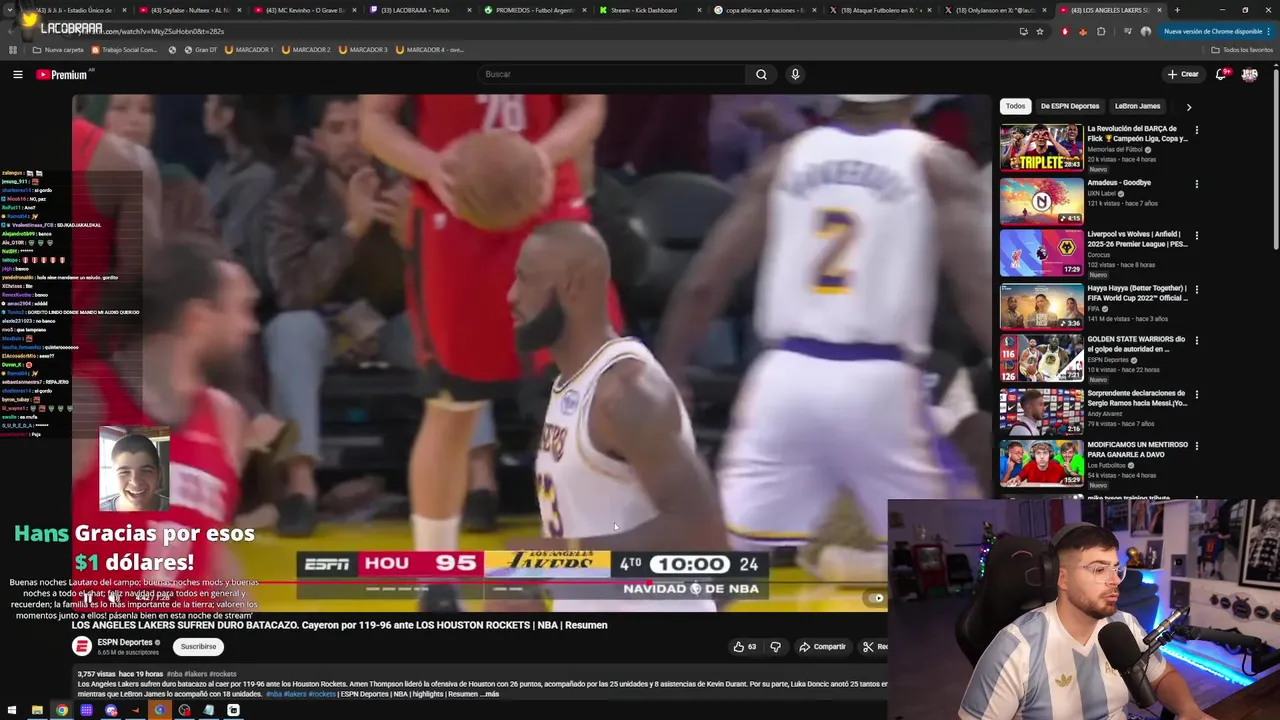1280x720 pixels.
Task: Click into the Buscar search field
Action: (612, 74)
